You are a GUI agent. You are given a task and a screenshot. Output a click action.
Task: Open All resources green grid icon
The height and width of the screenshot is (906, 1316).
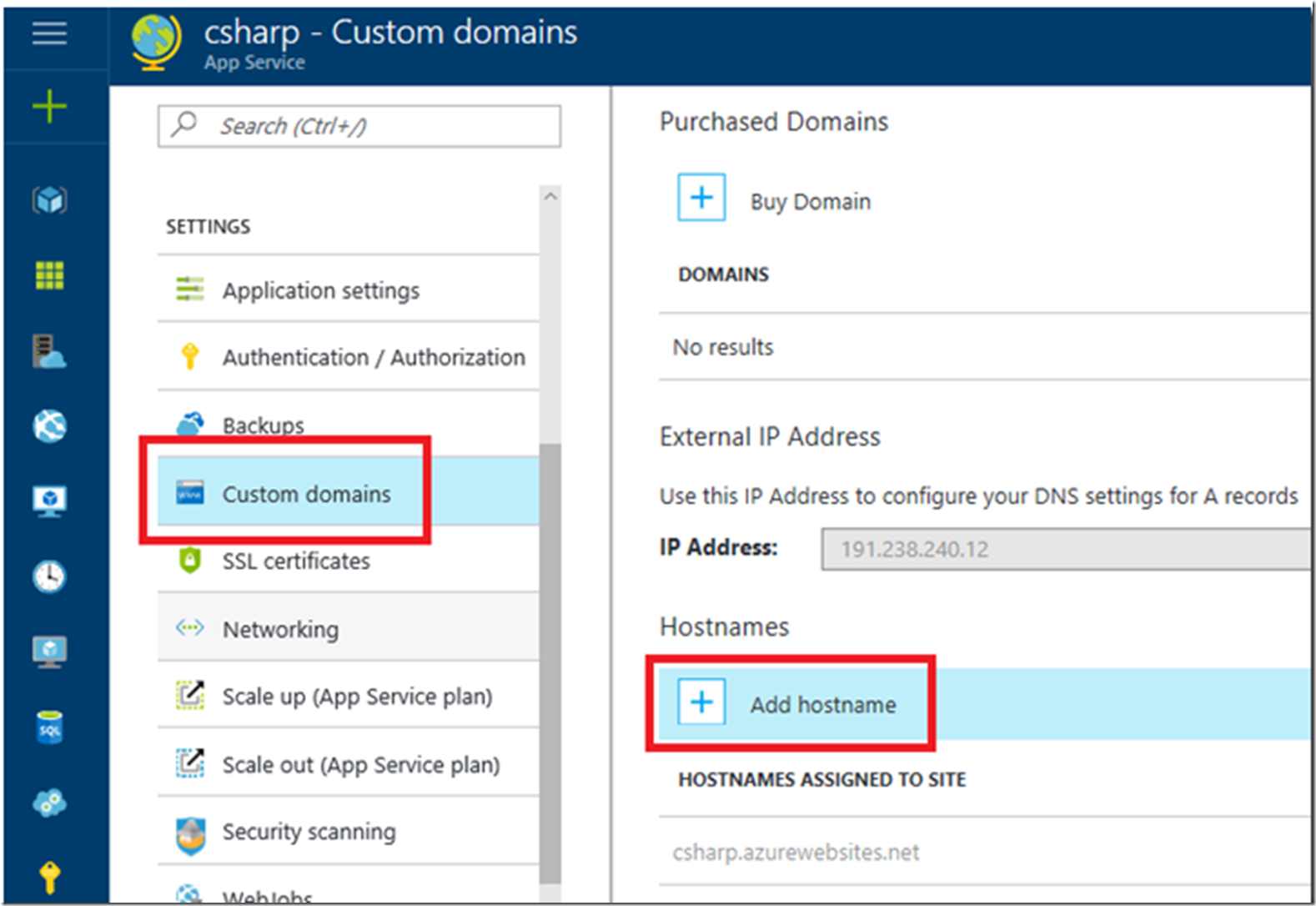[x=49, y=274]
